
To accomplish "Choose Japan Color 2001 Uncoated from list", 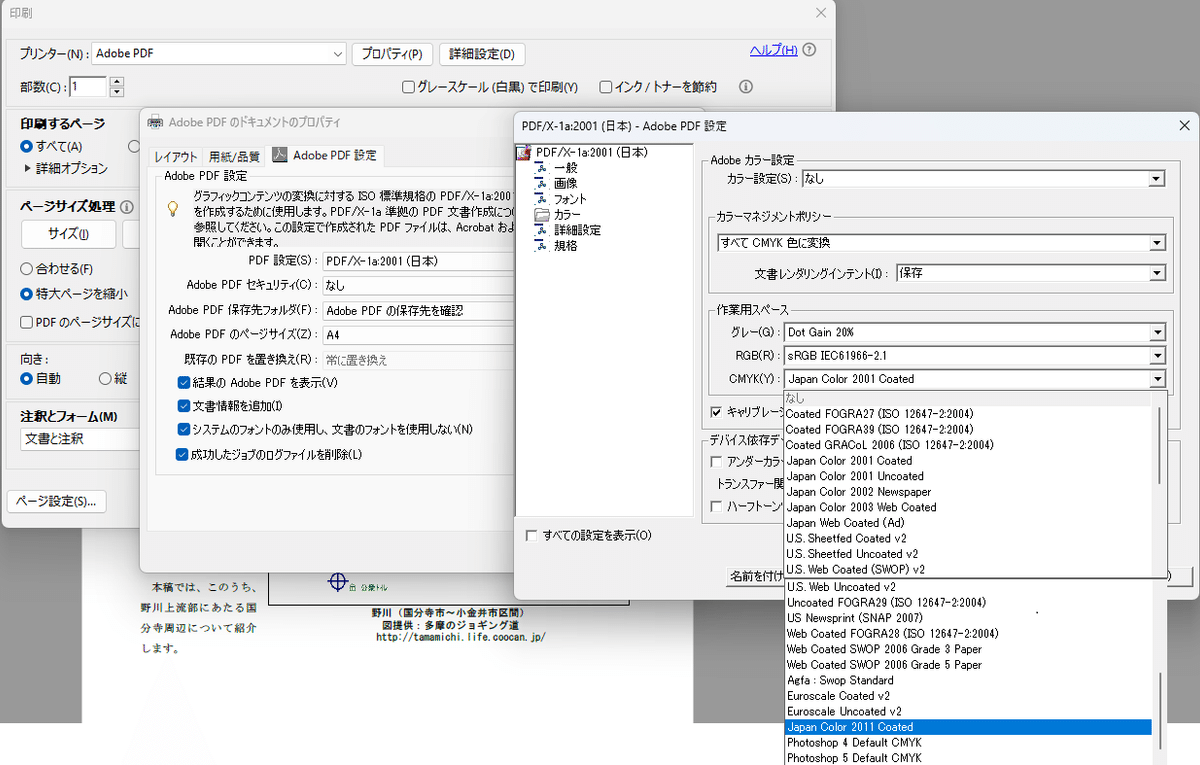I will pyautogui.click(x=968, y=476).
